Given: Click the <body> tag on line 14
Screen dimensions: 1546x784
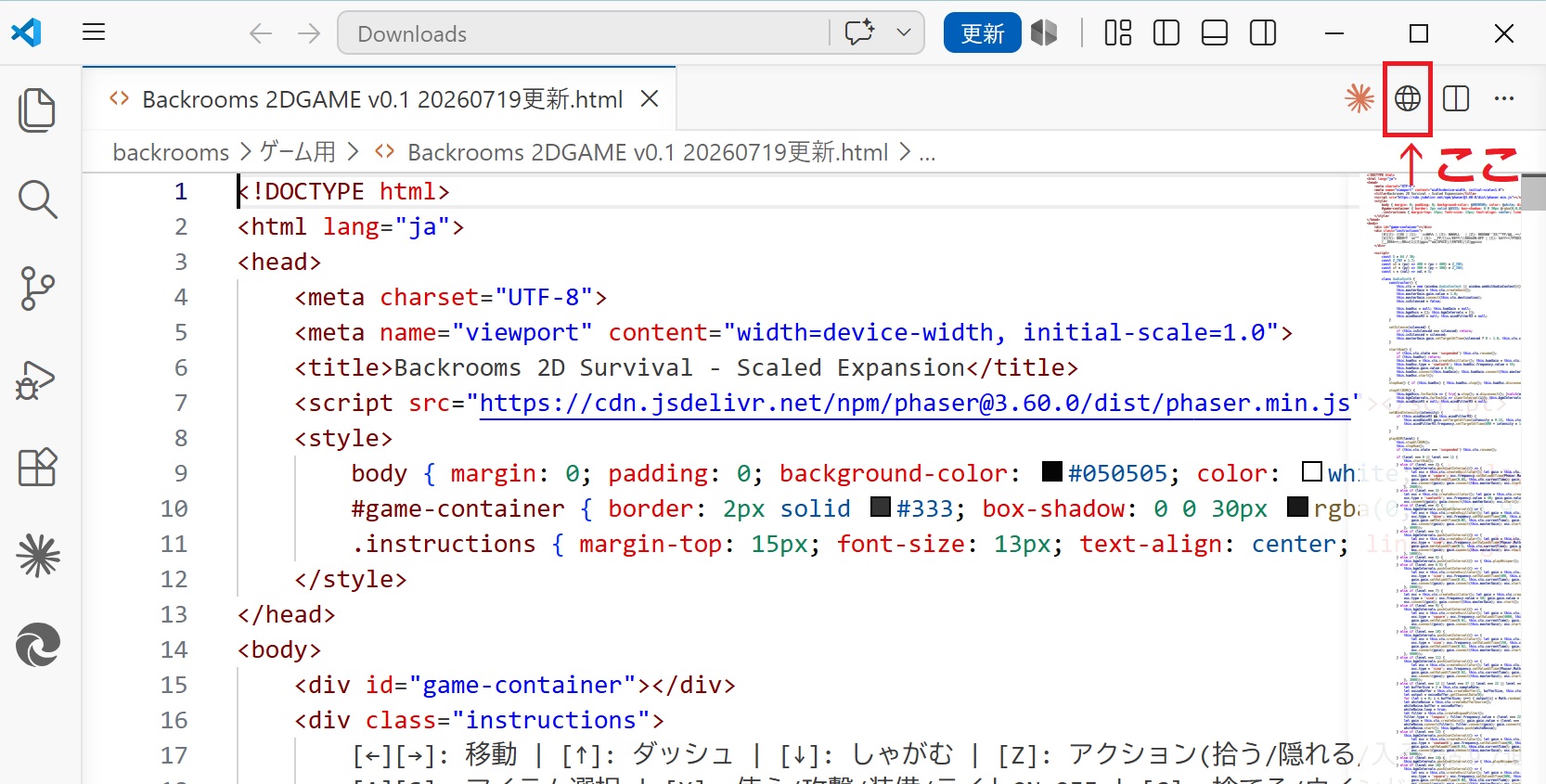Looking at the screenshot, I should [279, 649].
